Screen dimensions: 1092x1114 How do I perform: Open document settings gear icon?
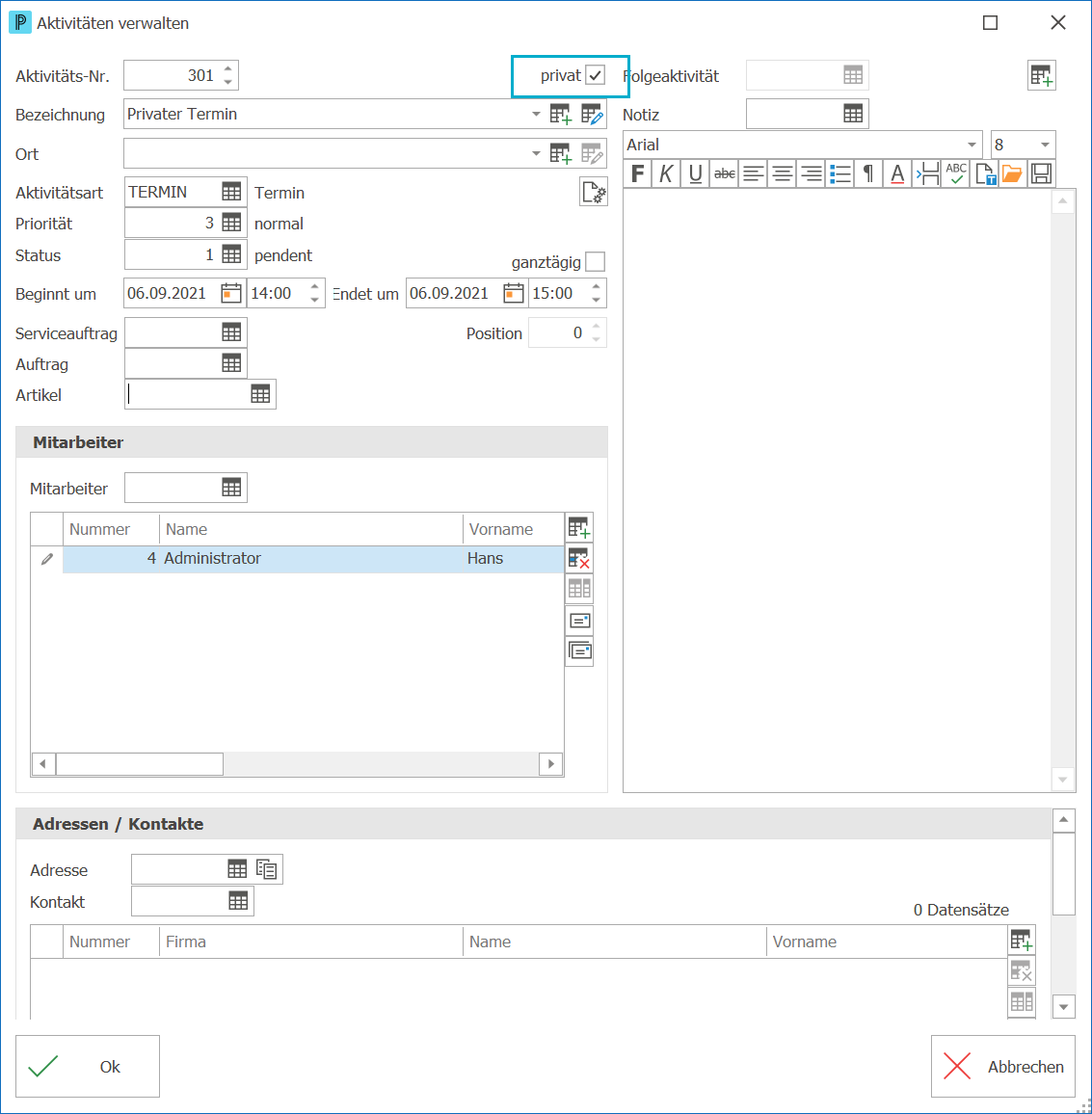coord(594,193)
